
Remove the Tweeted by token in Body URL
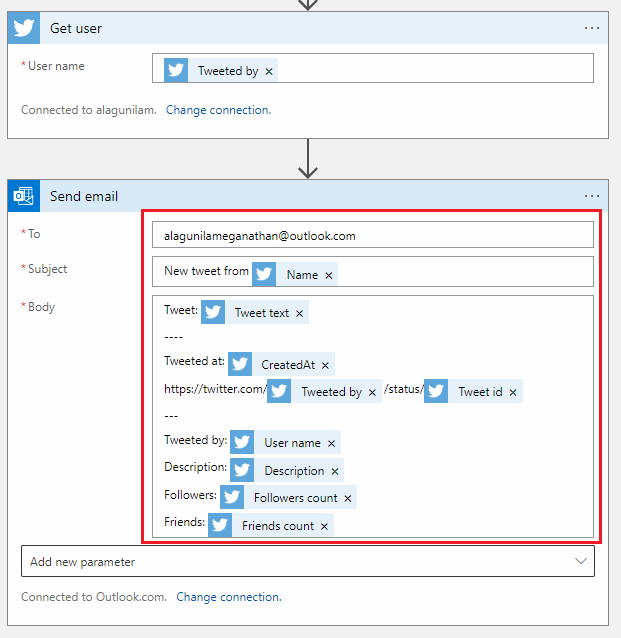pyautogui.click(x=372, y=392)
